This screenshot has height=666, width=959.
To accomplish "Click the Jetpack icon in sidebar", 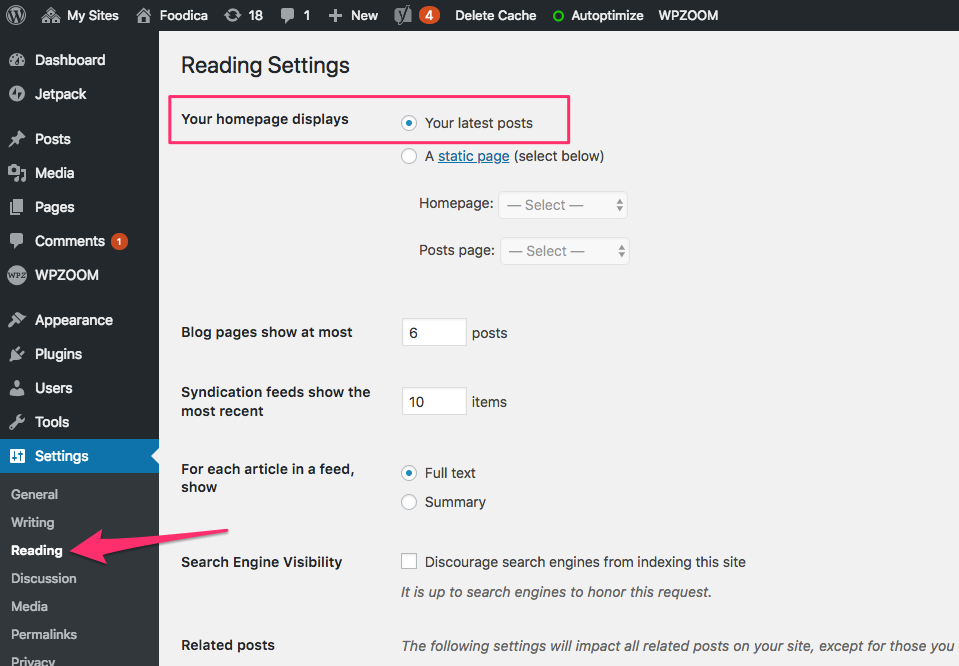I will [17, 94].
